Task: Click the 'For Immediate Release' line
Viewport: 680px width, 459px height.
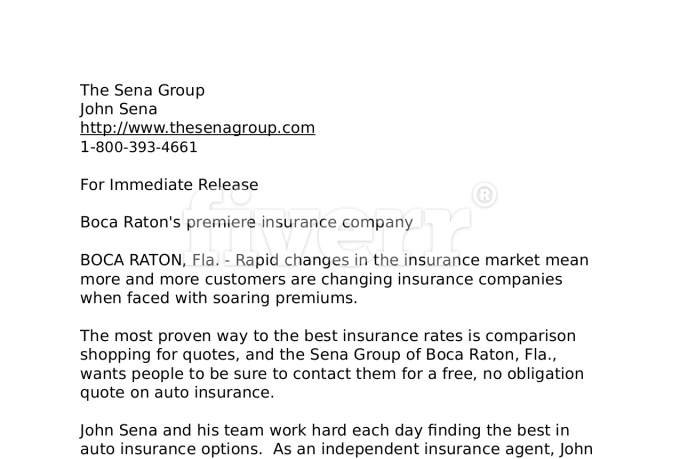Action: pos(169,185)
